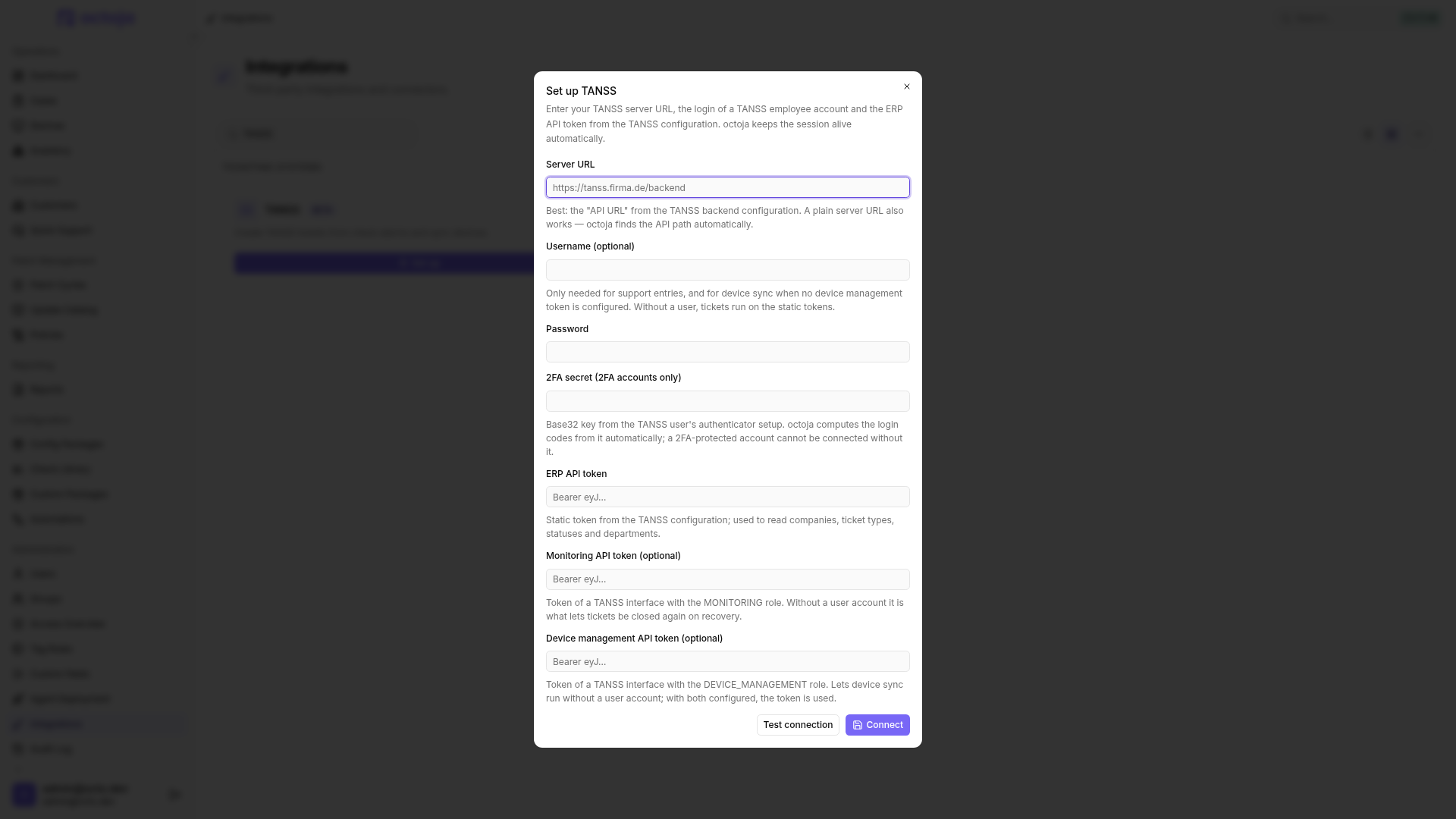Click the Test connection button
This screenshot has width=1456, height=819.
click(798, 725)
